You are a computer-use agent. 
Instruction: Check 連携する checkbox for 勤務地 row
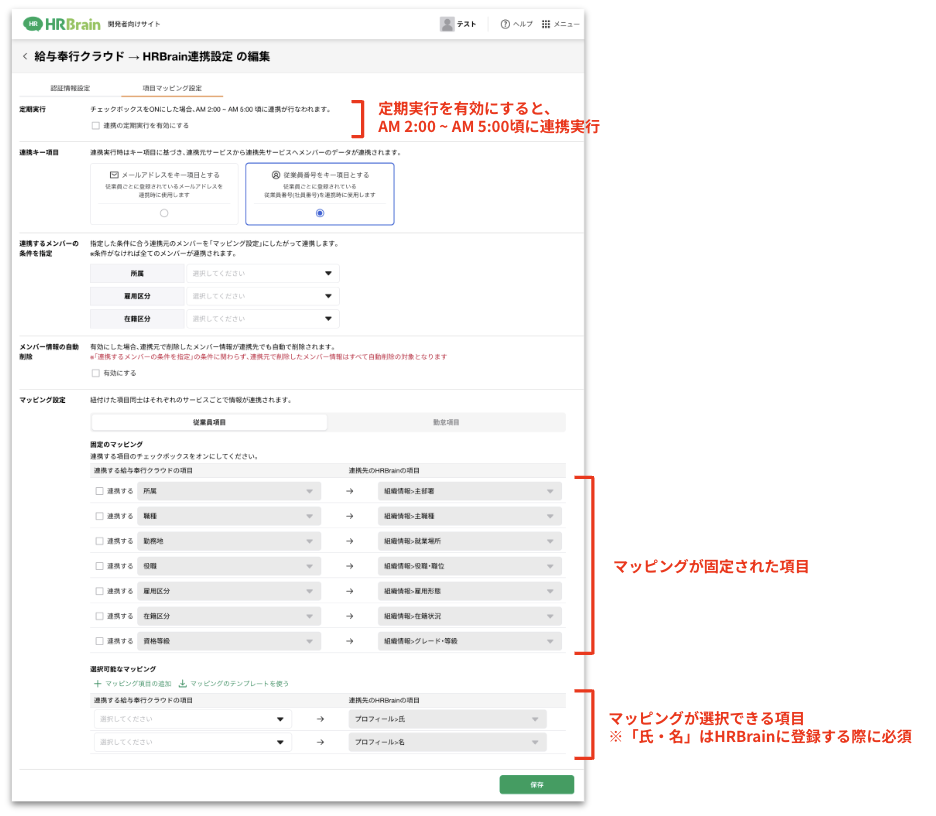click(98, 541)
